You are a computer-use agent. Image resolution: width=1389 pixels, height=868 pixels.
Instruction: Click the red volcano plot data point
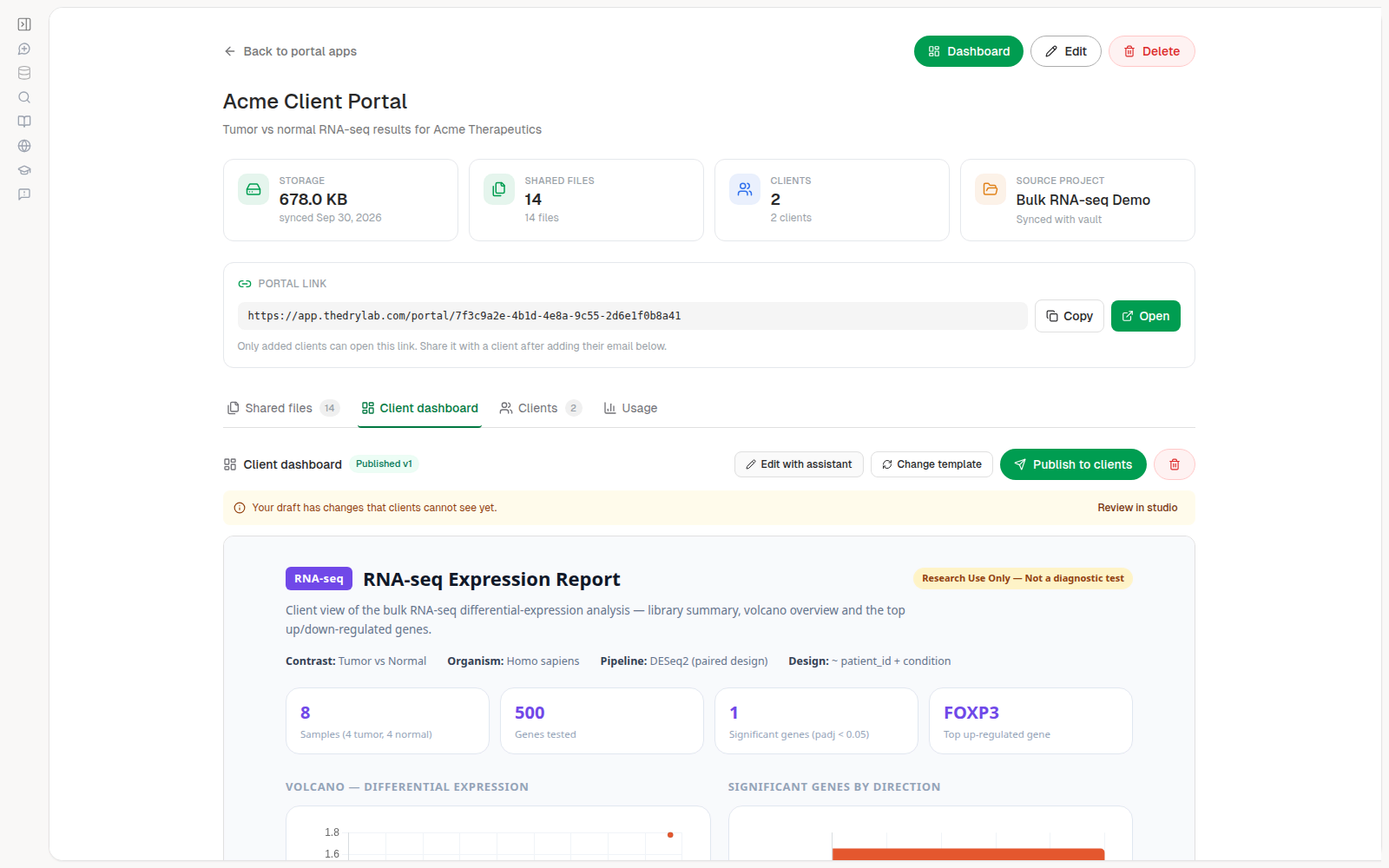coord(670,835)
